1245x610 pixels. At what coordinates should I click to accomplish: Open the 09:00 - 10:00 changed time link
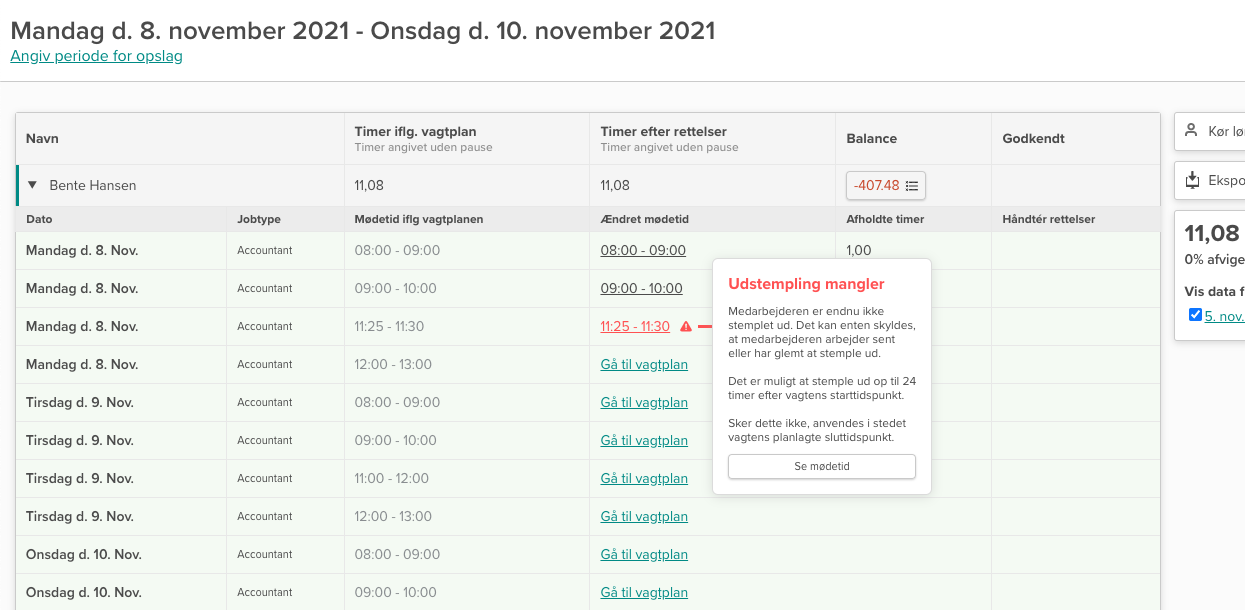click(x=641, y=289)
